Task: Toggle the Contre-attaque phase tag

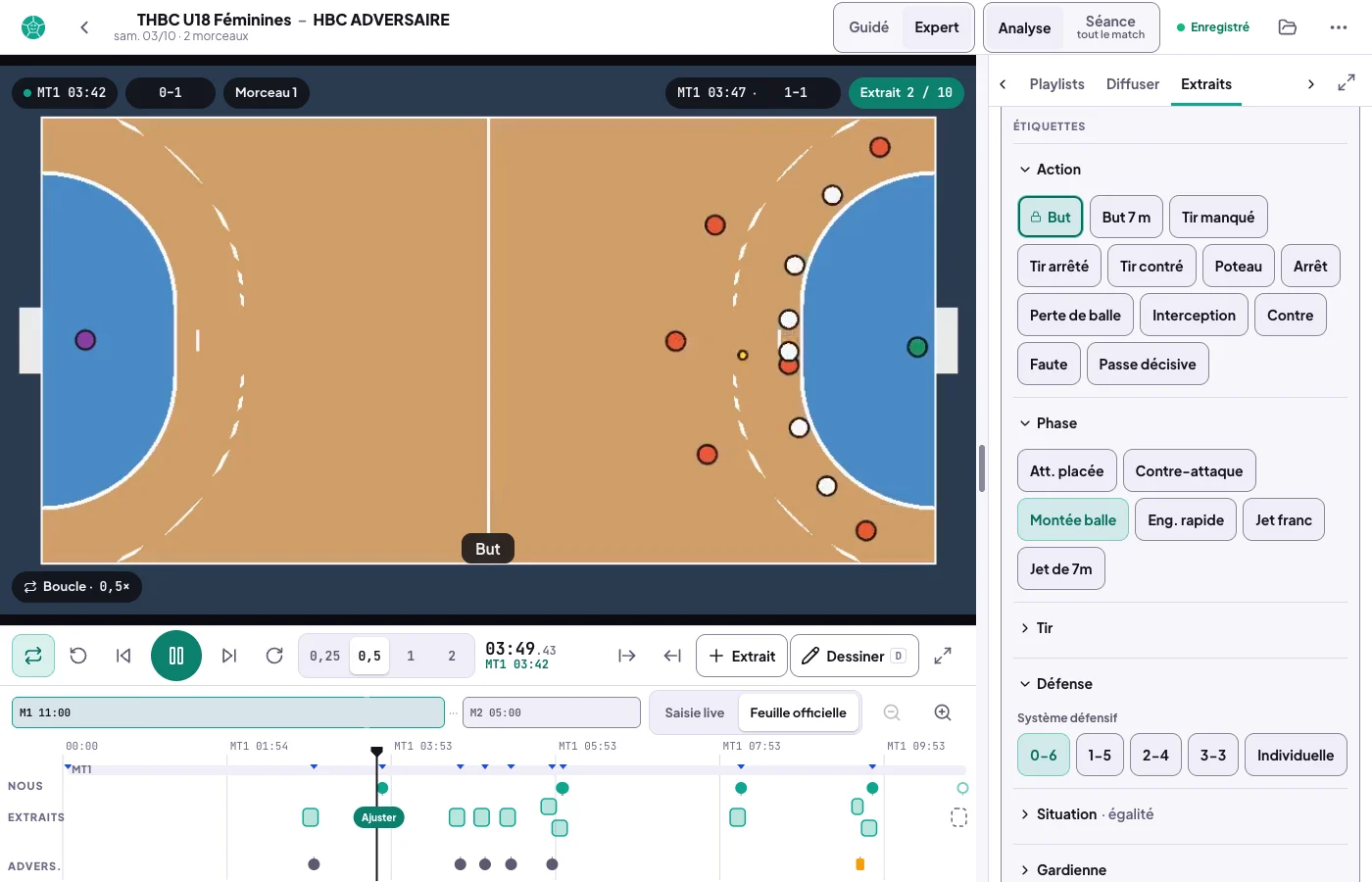Action: click(1189, 471)
